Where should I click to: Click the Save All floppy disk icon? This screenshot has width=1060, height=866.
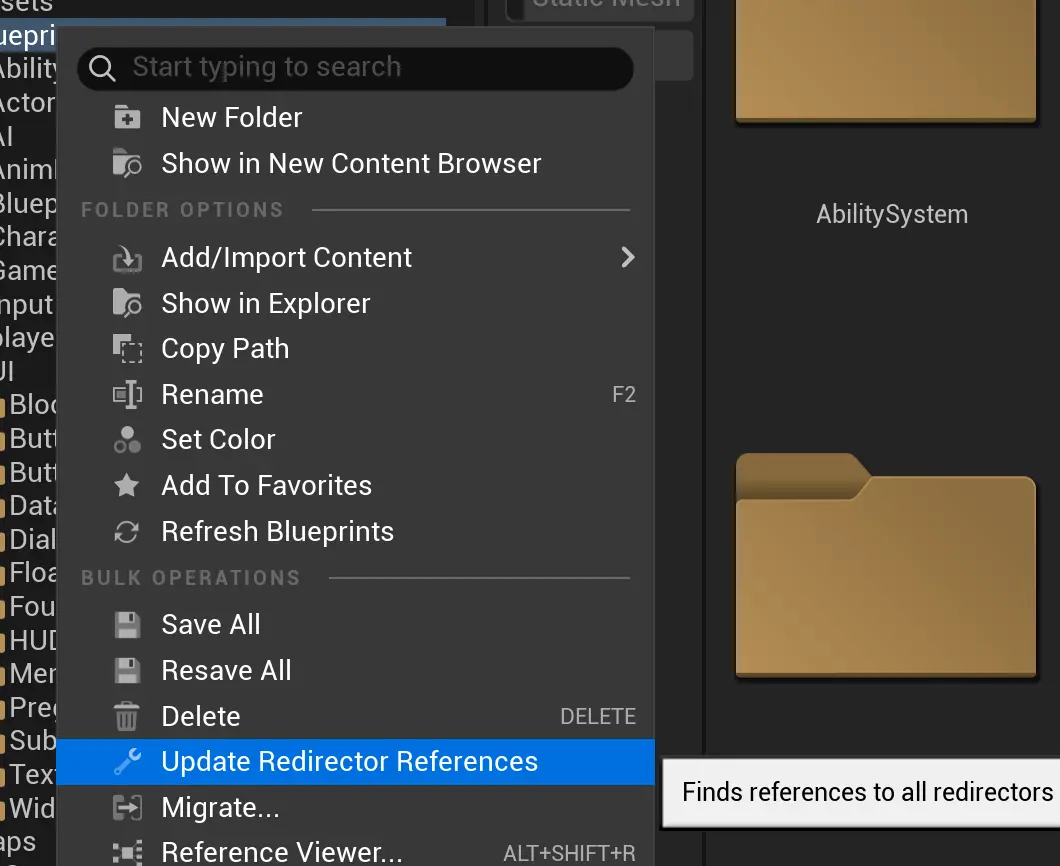click(127, 625)
